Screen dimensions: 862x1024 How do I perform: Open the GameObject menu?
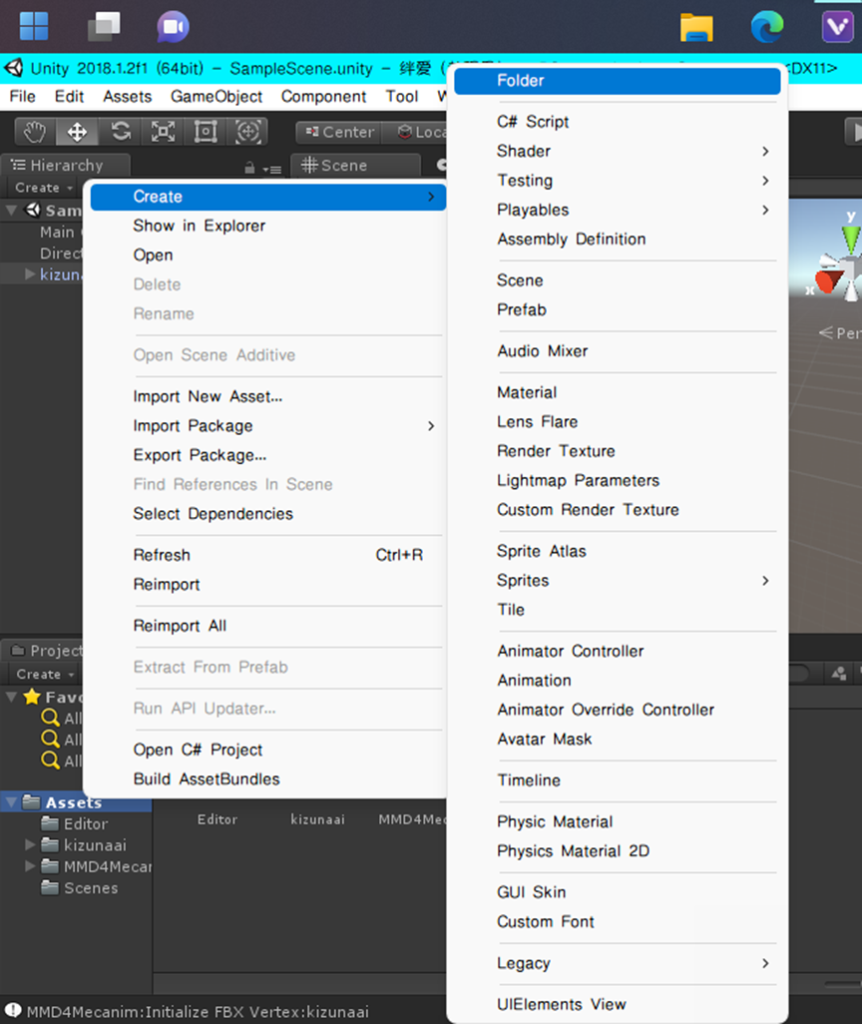[x=216, y=97]
